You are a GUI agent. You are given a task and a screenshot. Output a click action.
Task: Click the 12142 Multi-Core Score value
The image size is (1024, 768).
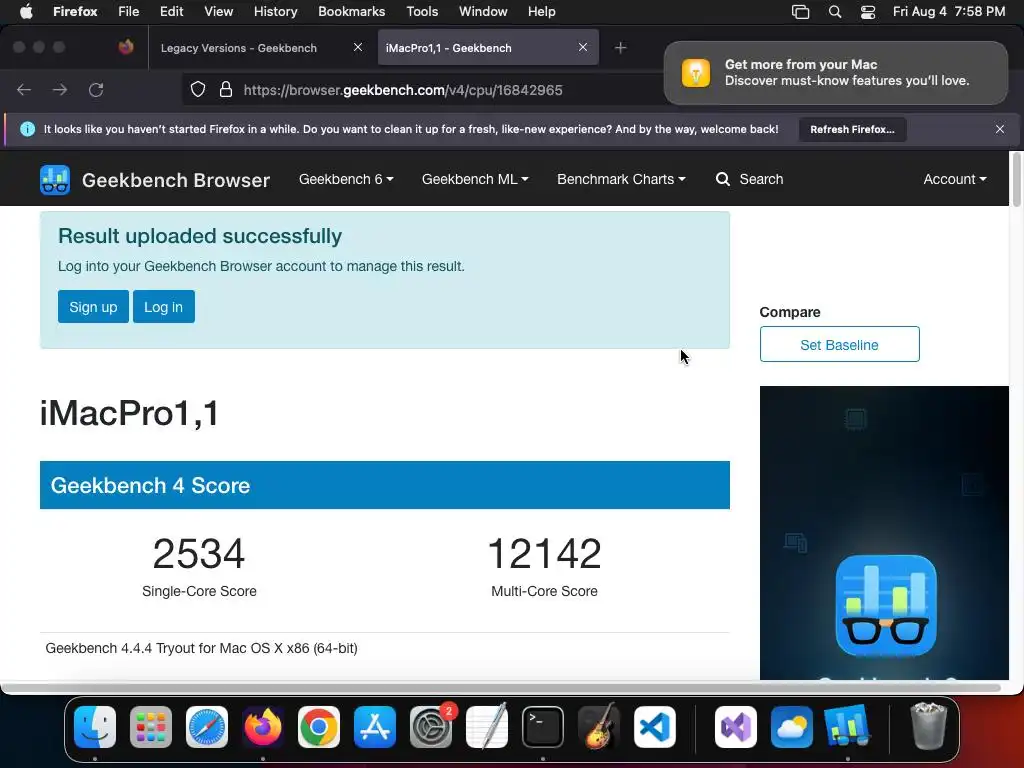coord(544,553)
